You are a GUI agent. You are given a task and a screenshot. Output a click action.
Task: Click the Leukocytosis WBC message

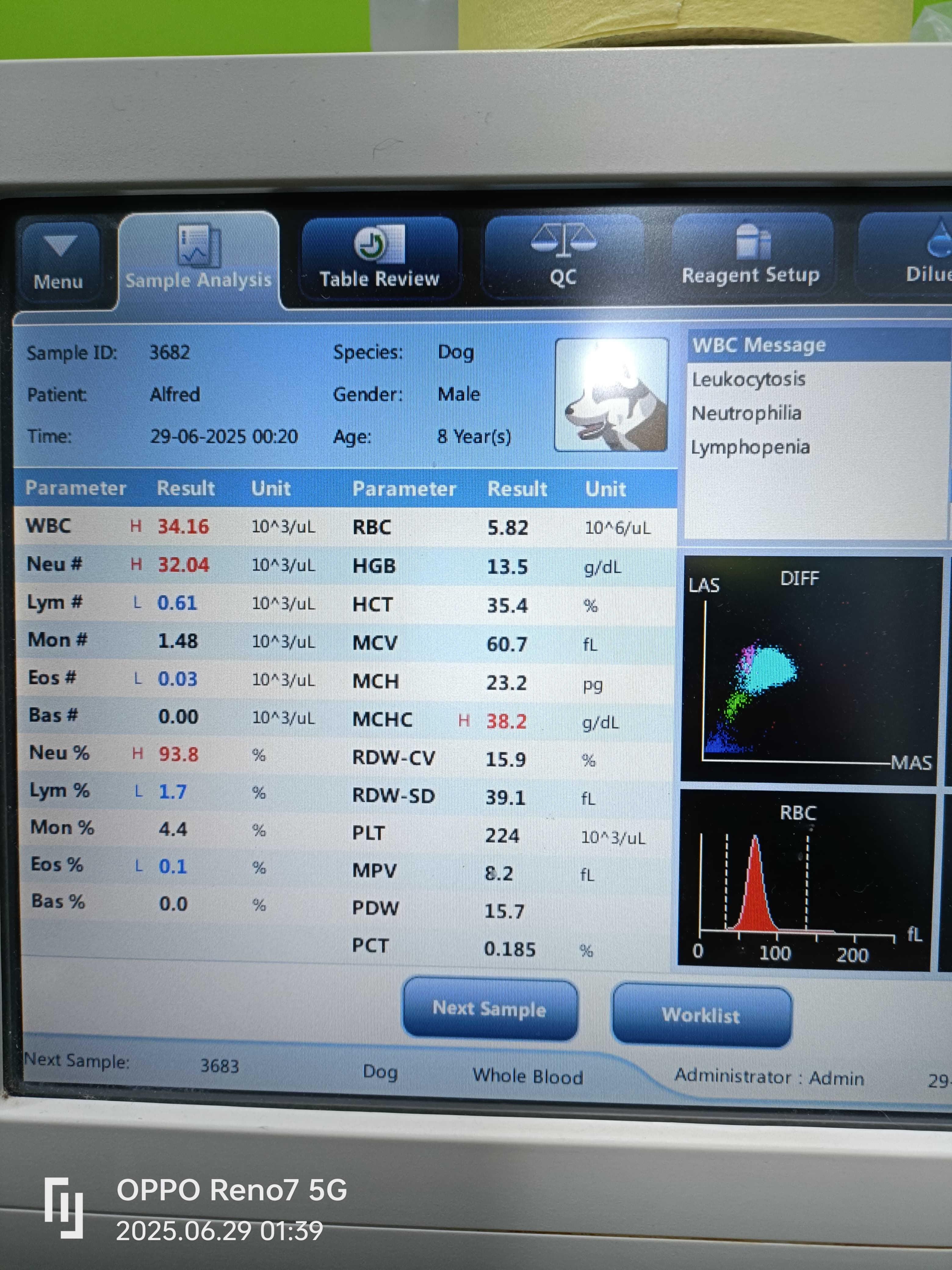[x=748, y=379]
